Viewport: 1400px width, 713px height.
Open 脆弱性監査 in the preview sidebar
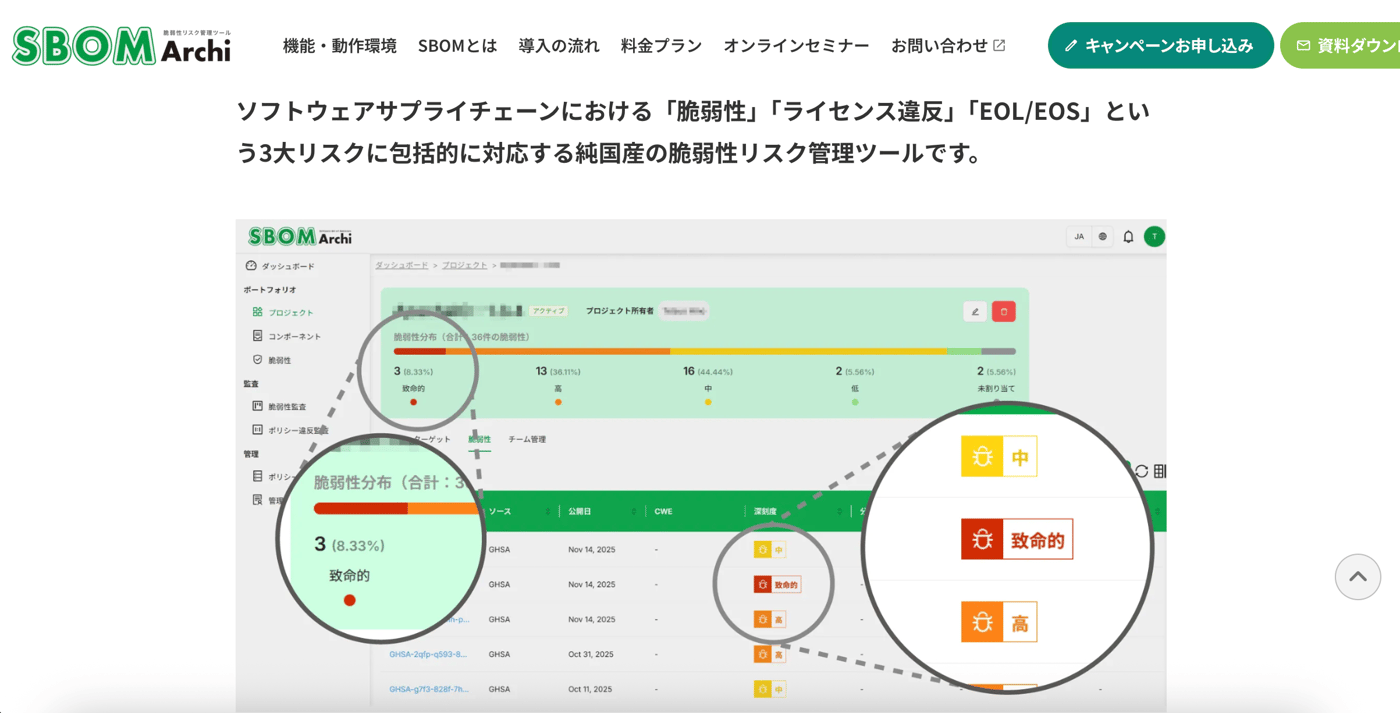[280, 406]
